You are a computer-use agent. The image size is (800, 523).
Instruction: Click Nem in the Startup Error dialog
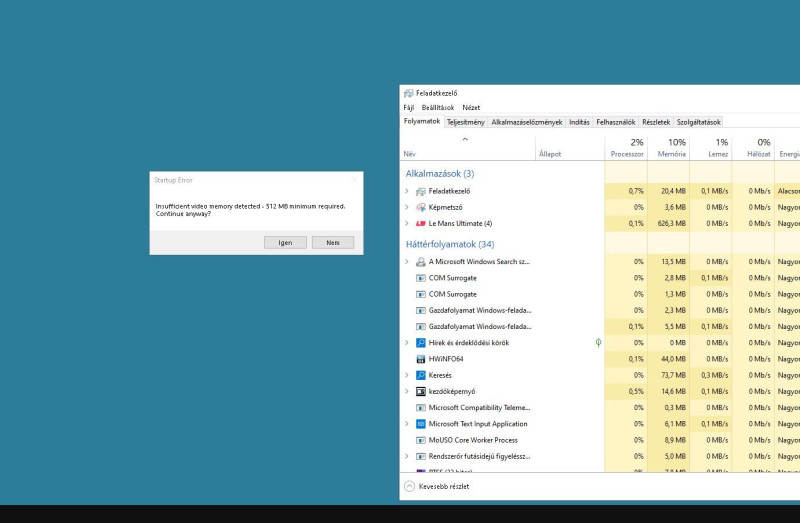click(333, 243)
